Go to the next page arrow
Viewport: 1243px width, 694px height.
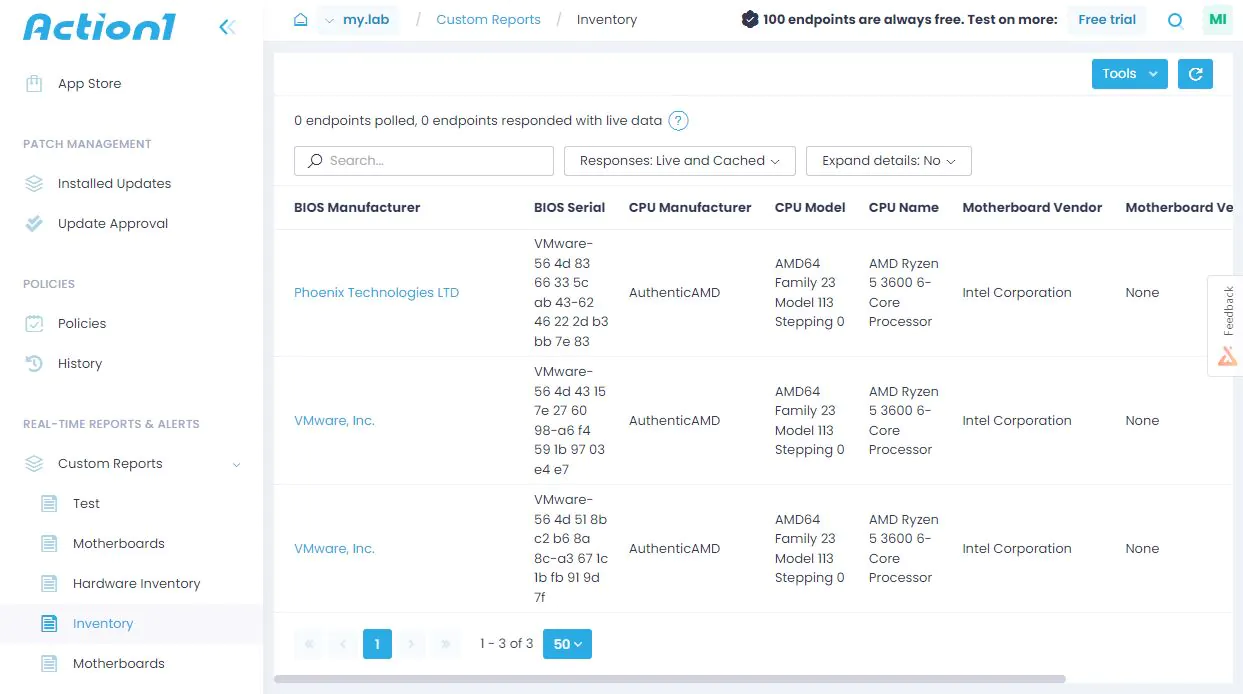point(411,644)
